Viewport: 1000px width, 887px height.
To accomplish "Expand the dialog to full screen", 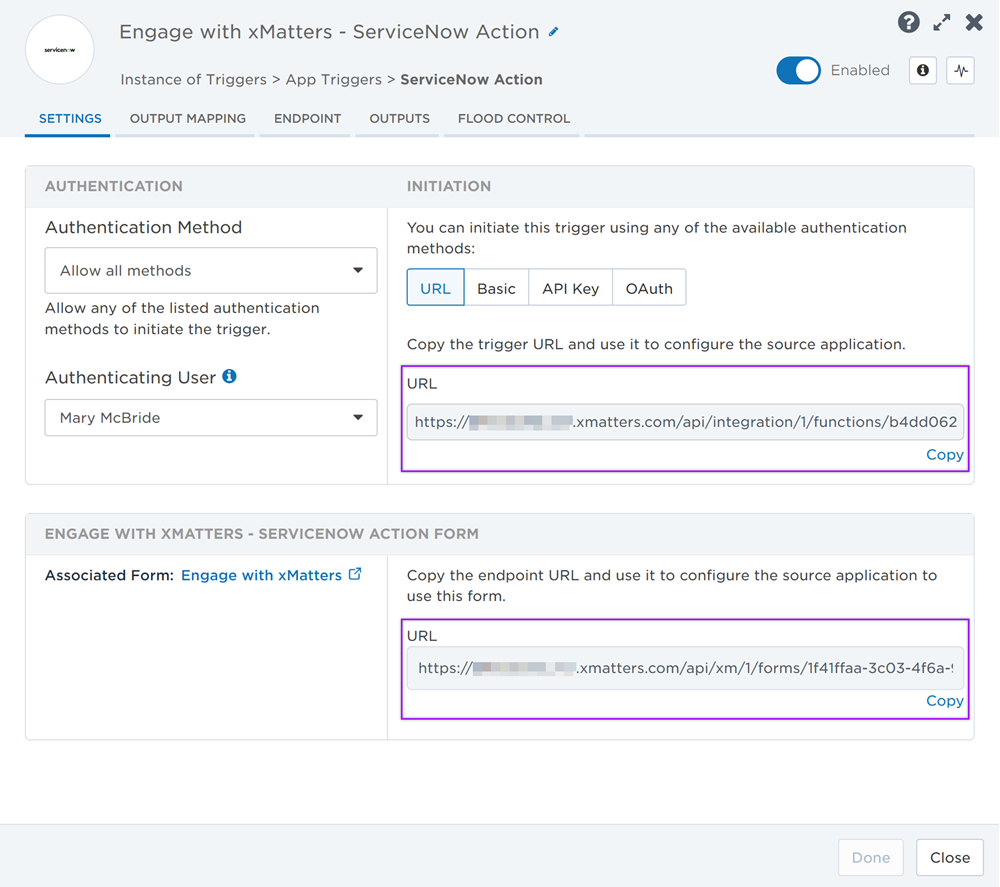I will 941,23.
